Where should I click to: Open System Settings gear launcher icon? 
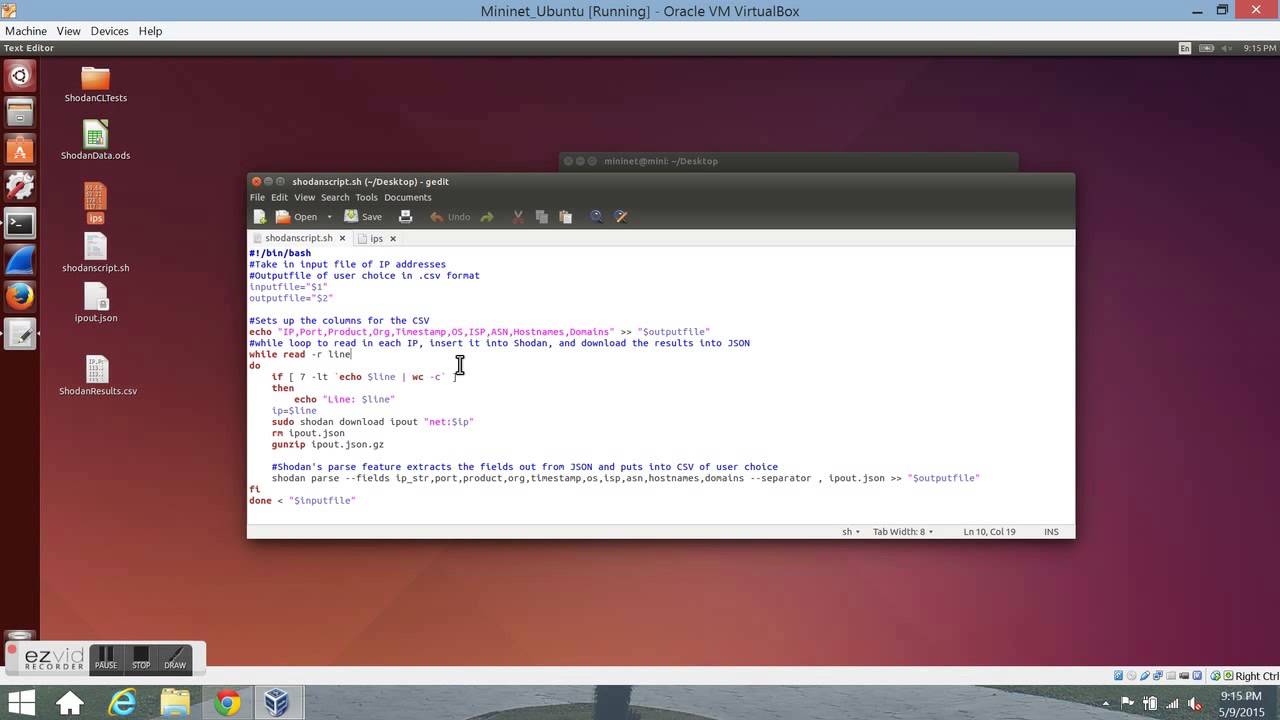click(19, 186)
